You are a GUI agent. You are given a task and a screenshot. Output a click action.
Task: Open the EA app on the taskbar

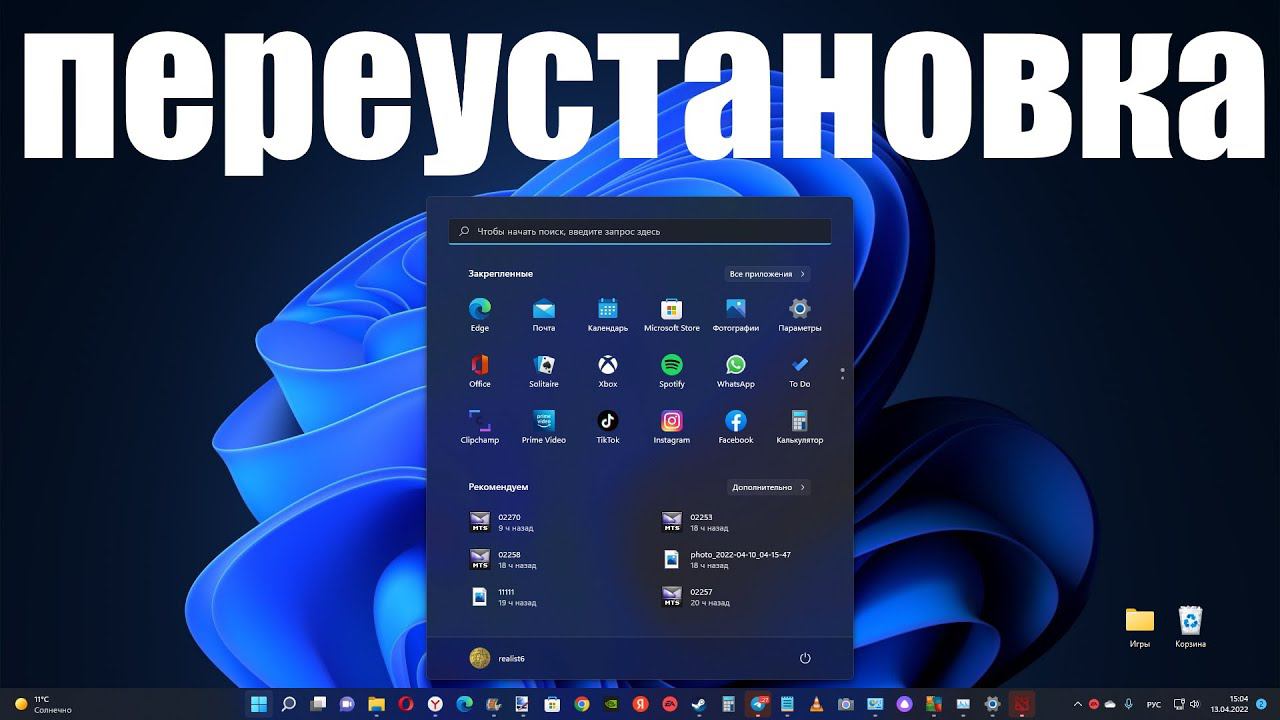pyautogui.click(x=670, y=704)
